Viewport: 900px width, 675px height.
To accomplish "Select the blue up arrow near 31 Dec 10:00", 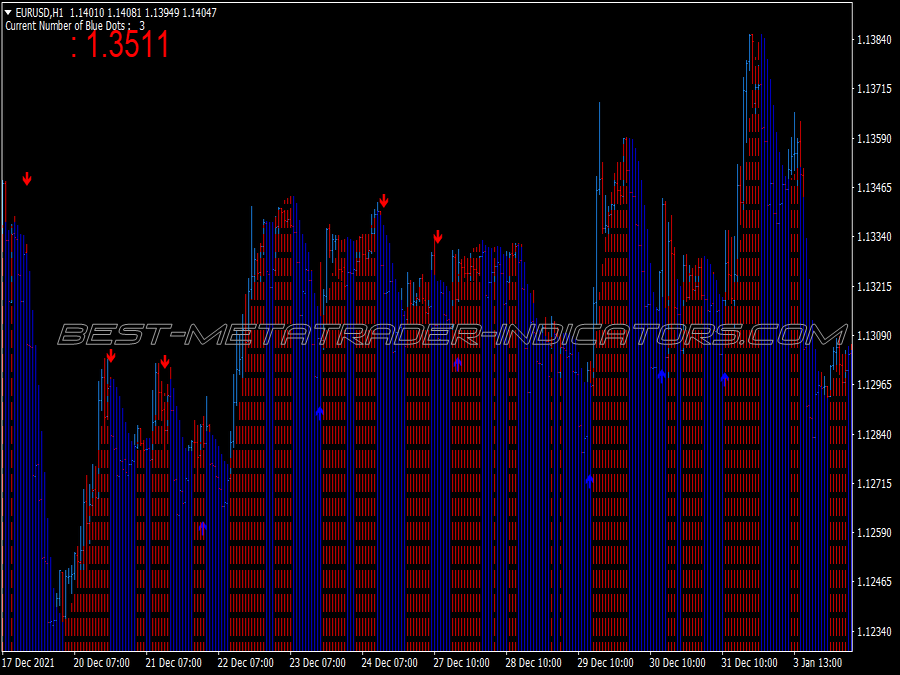I will point(724,379).
